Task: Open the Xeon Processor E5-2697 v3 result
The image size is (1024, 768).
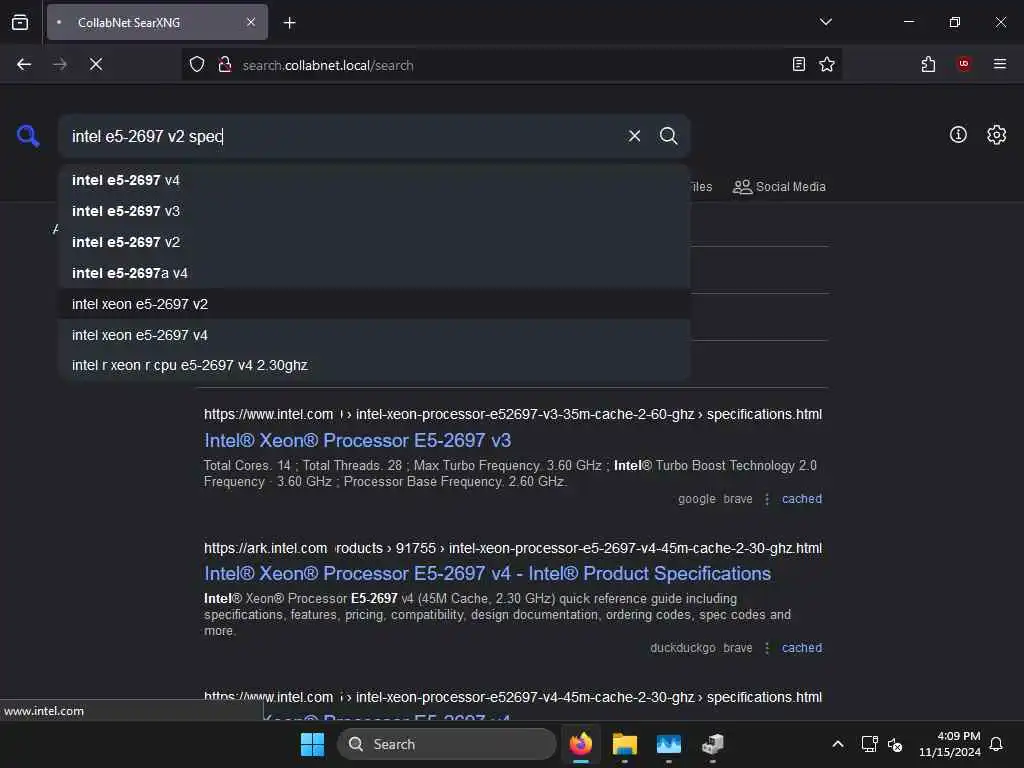Action: (x=357, y=440)
